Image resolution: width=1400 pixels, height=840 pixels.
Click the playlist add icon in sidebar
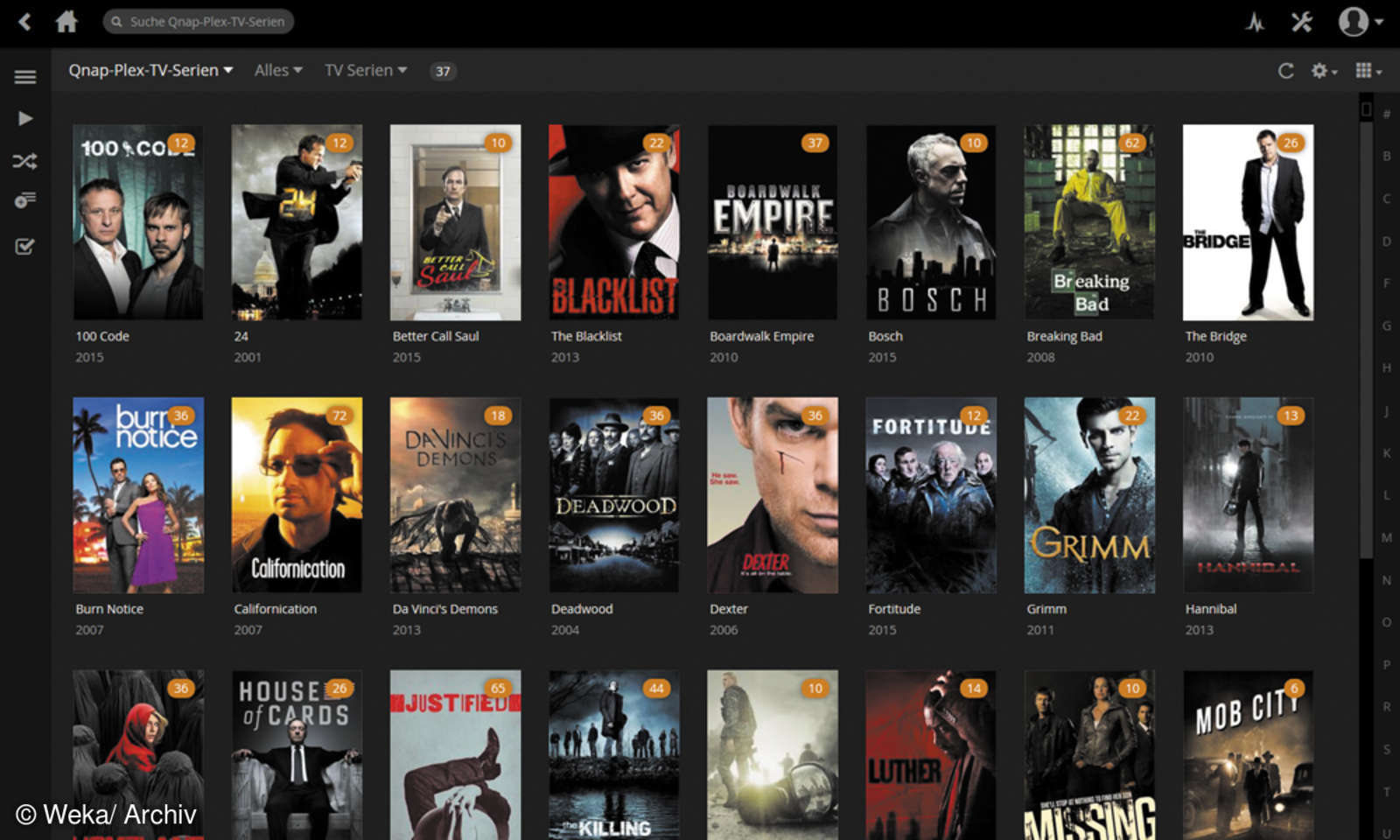point(25,201)
